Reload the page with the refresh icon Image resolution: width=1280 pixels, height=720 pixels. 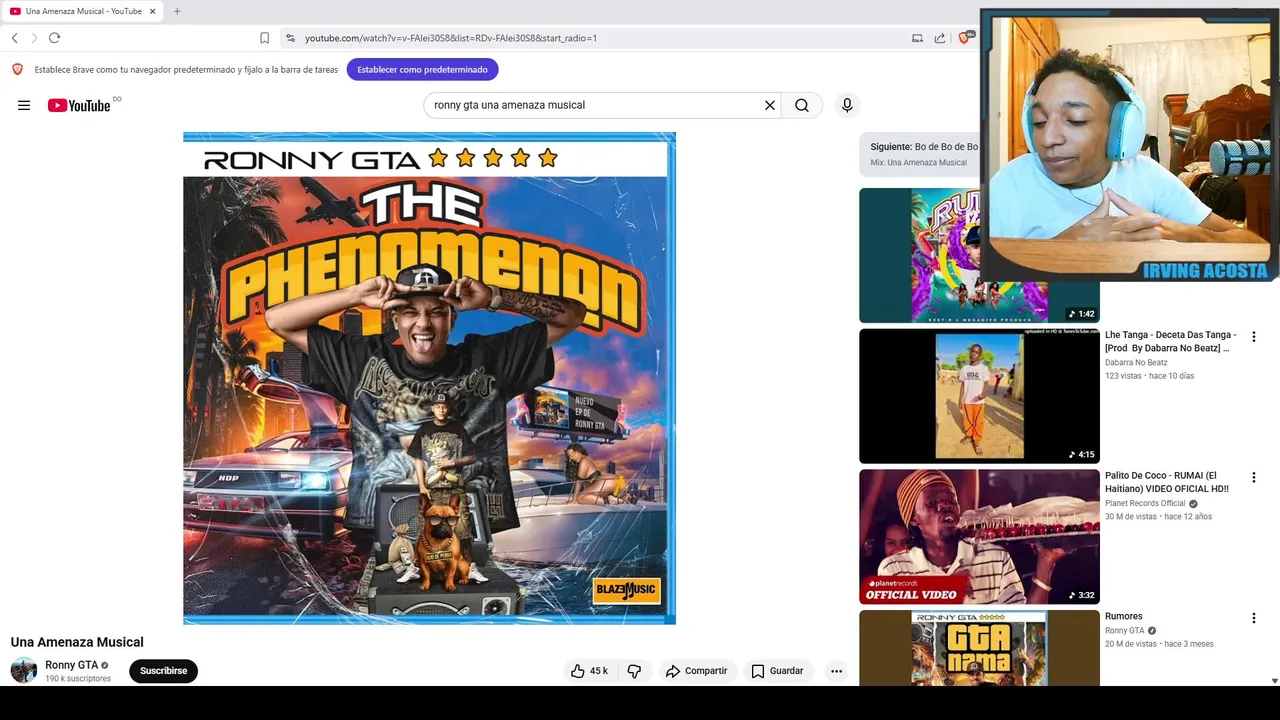pyautogui.click(x=54, y=38)
